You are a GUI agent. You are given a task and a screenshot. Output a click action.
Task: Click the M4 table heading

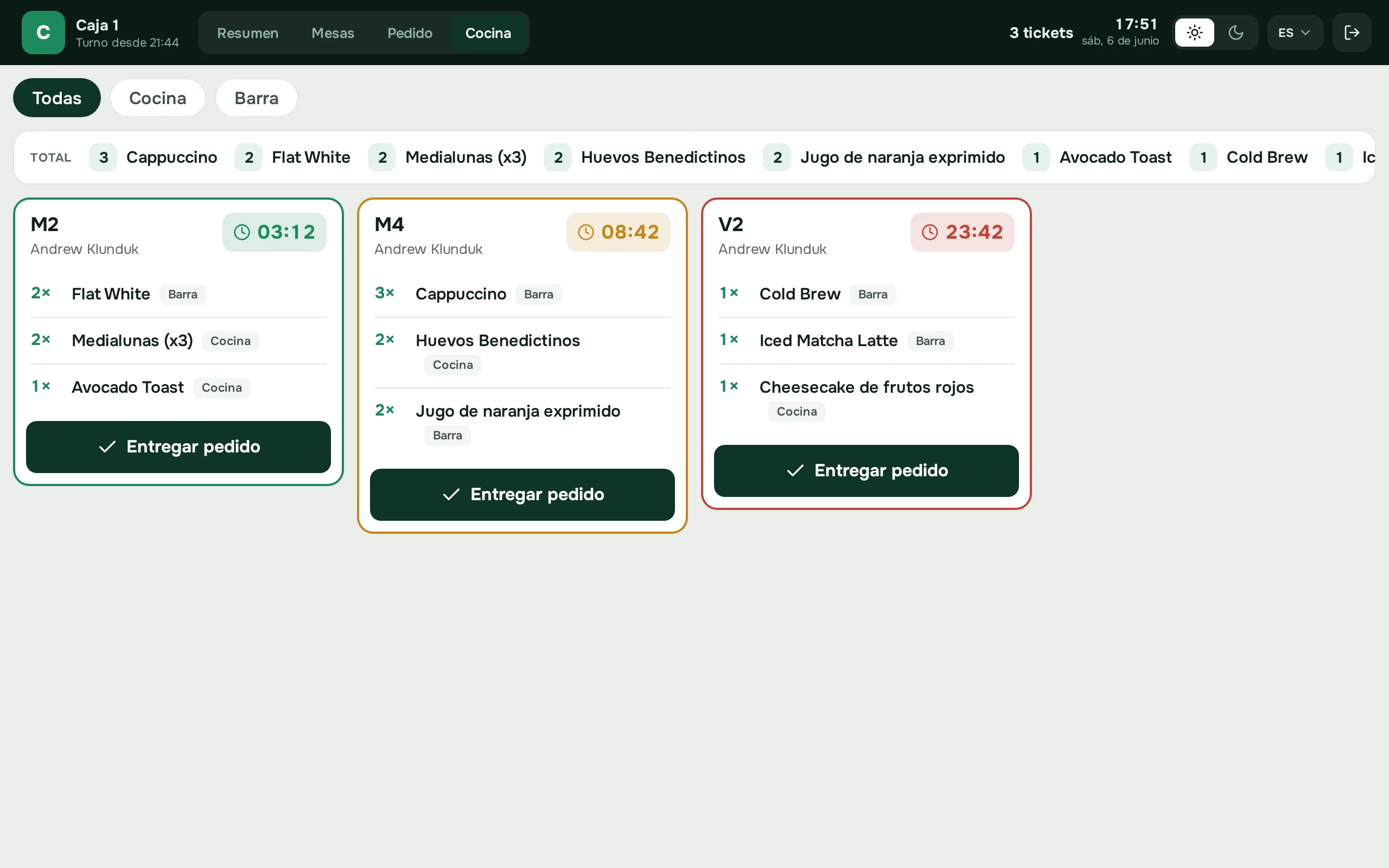point(389,224)
